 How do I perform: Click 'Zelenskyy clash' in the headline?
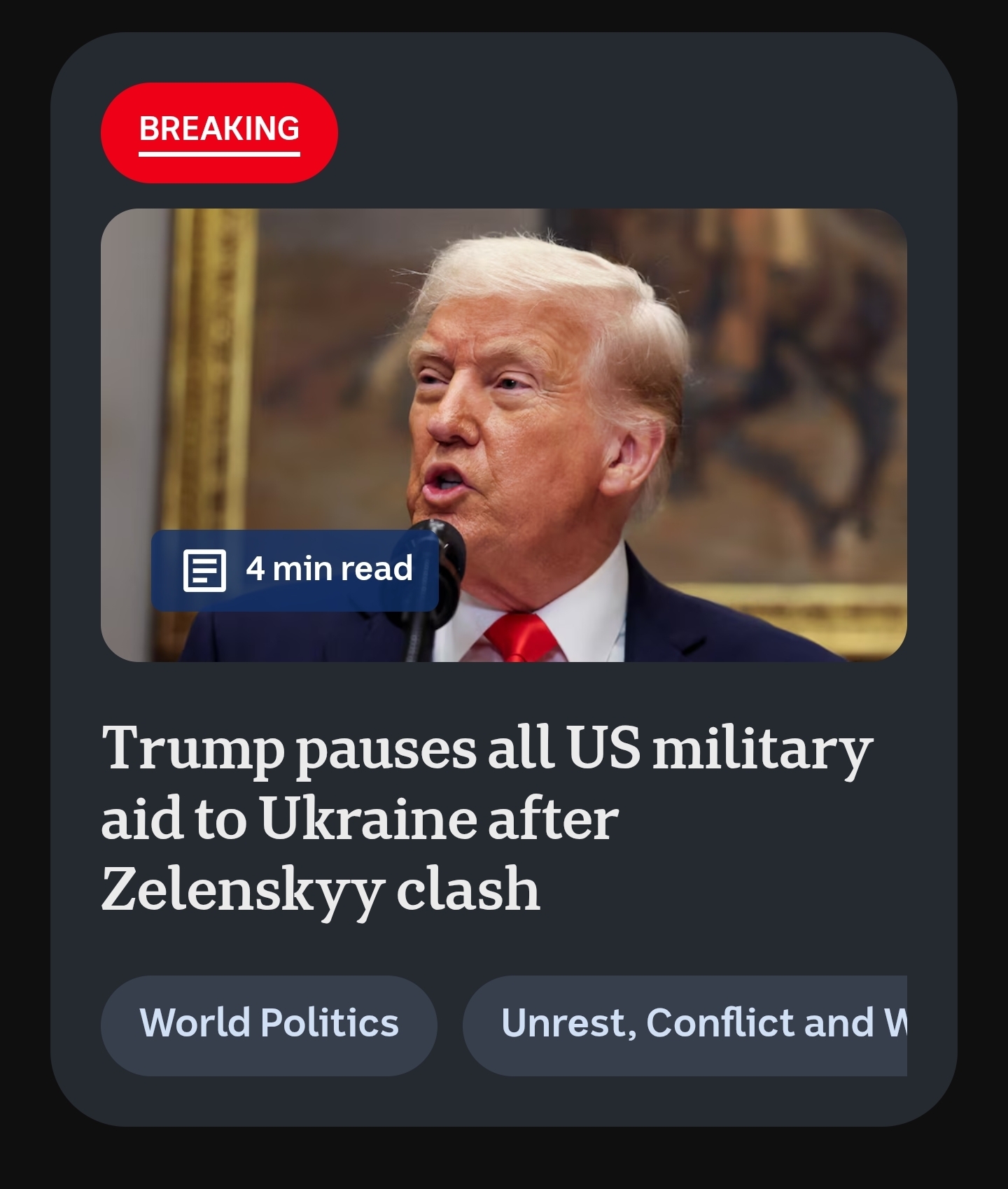321,890
